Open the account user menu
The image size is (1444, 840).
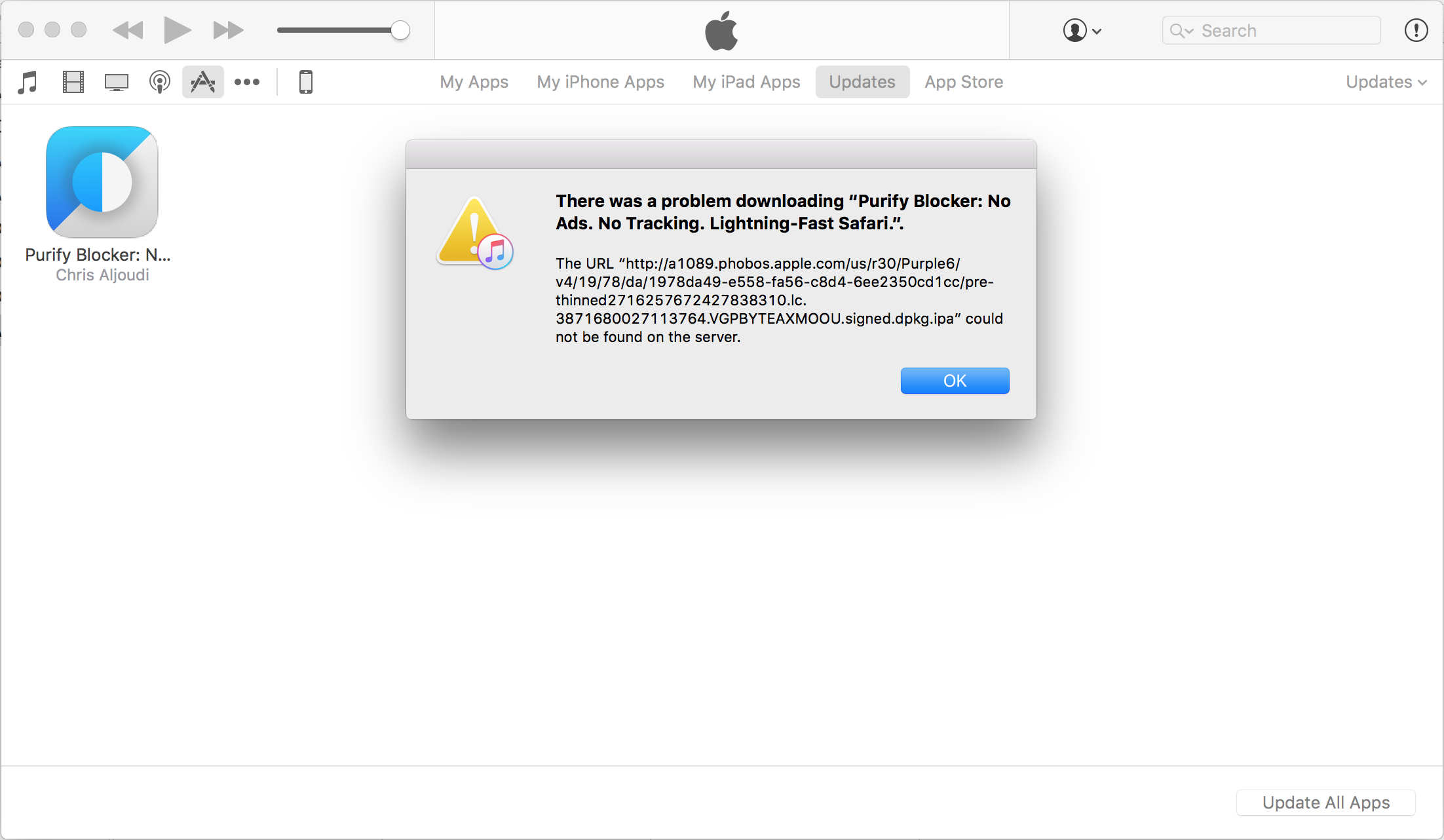click(x=1082, y=30)
